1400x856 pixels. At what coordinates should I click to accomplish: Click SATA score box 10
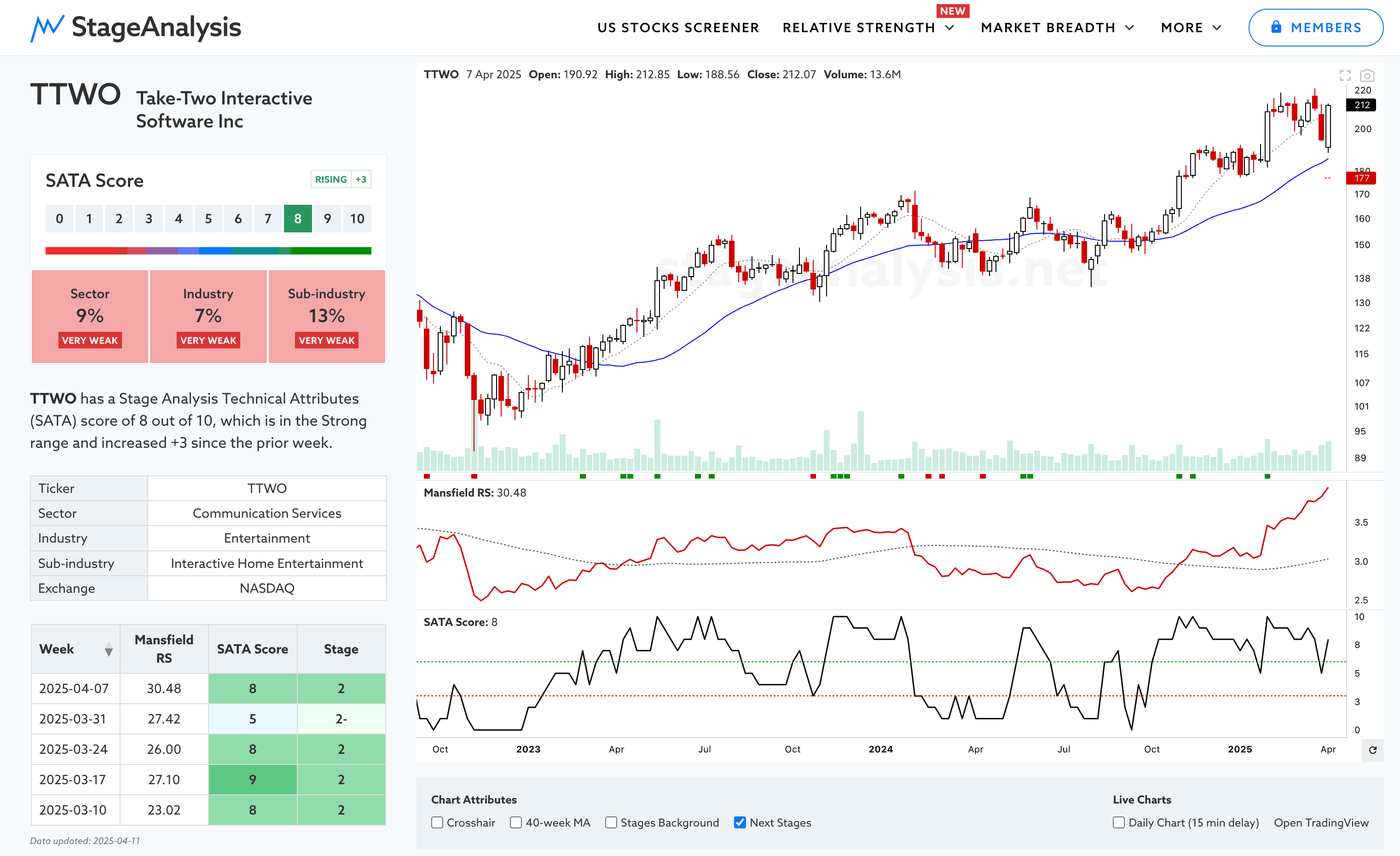[357, 219]
